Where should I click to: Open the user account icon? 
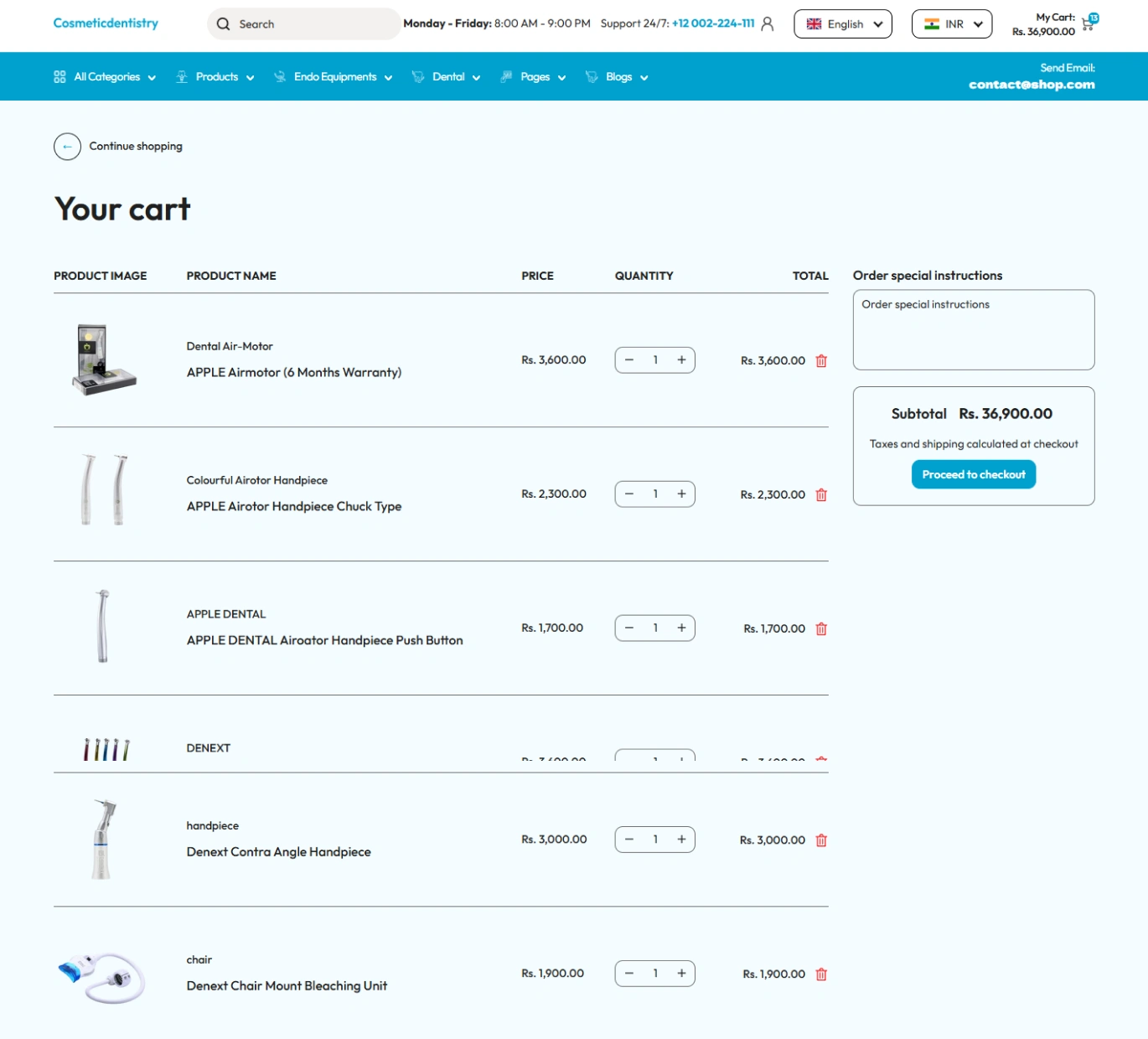768,24
